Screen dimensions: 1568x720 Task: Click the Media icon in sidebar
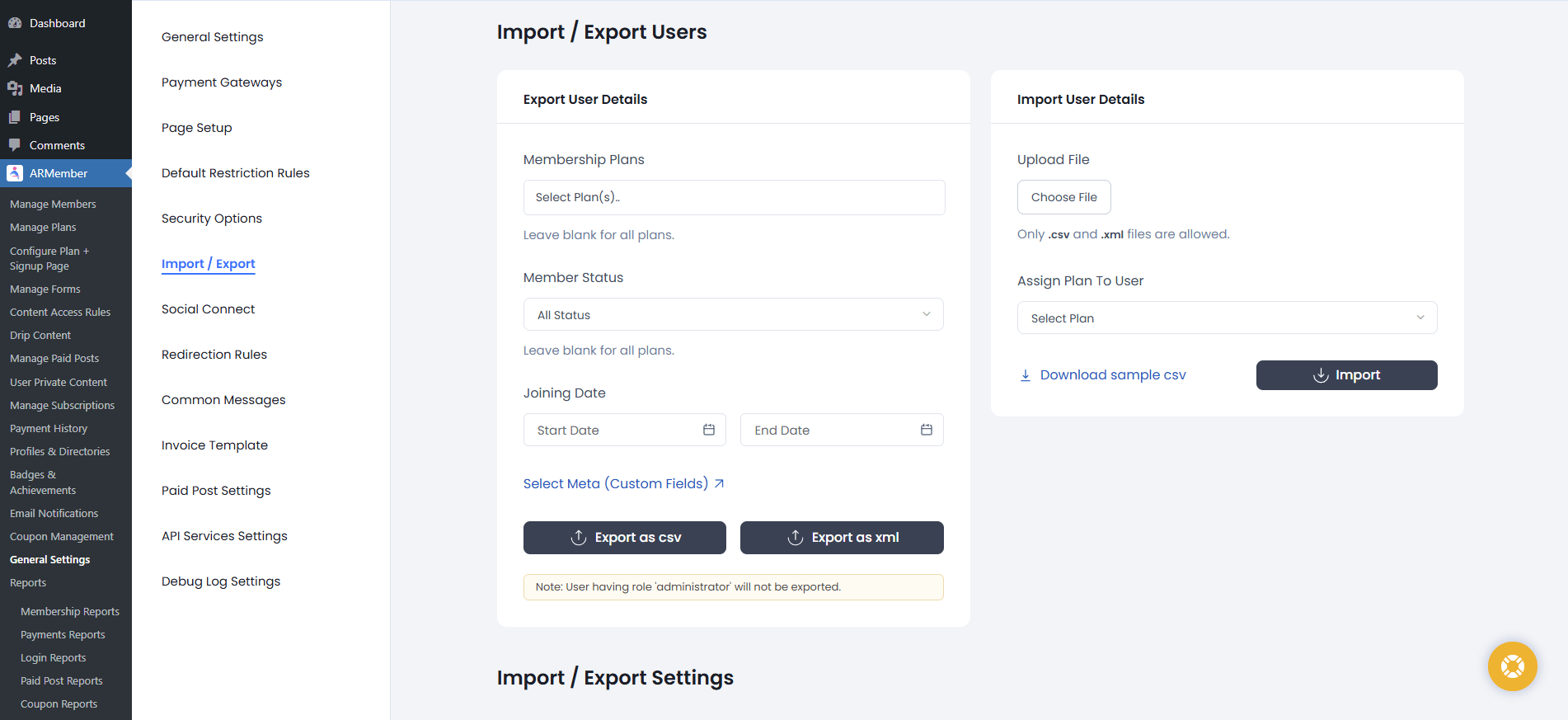(x=15, y=88)
